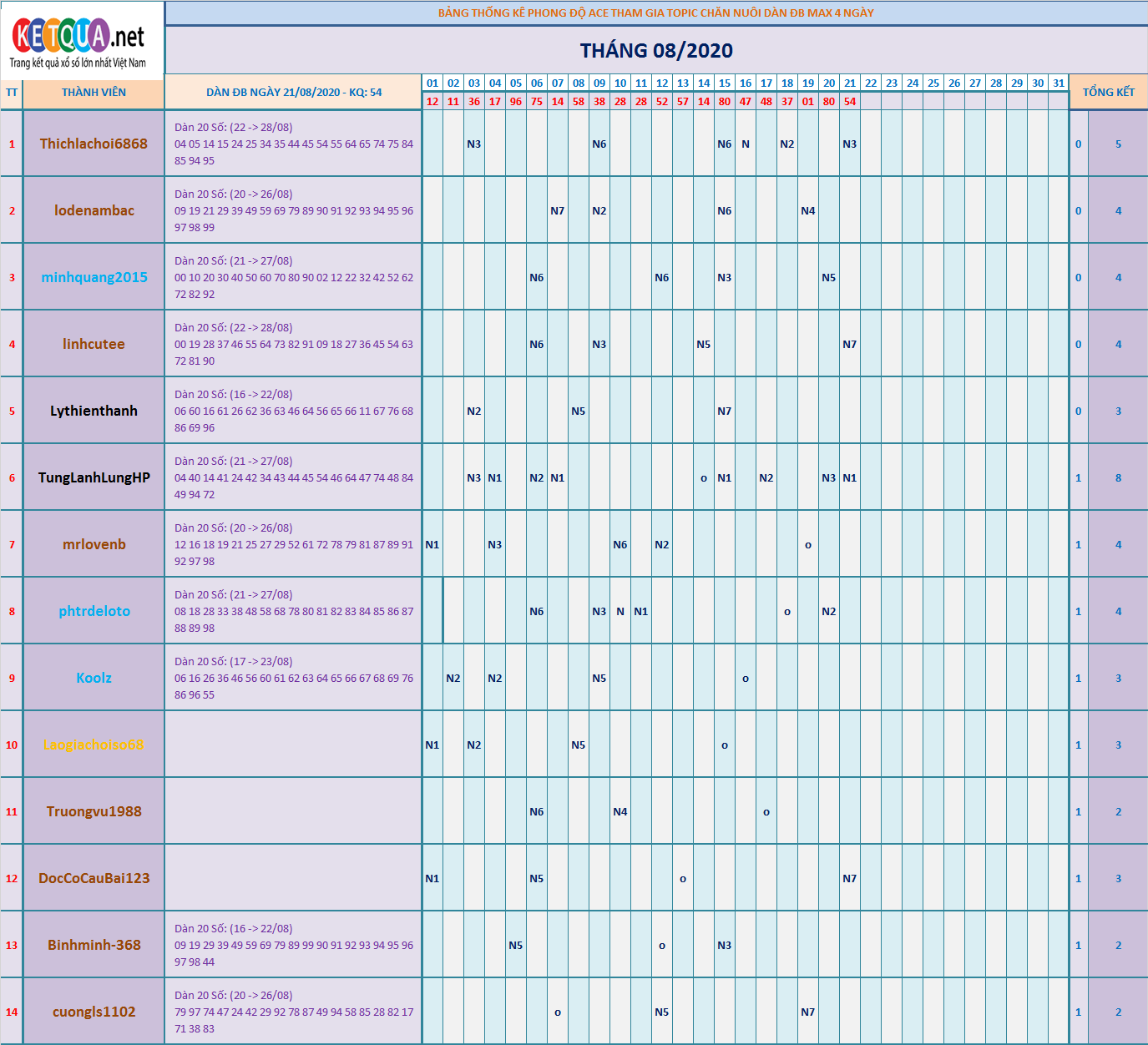Select number list starting 12 16 18 for mrlovenb
The height and width of the screenshot is (1045, 1148).
coord(294,553)
